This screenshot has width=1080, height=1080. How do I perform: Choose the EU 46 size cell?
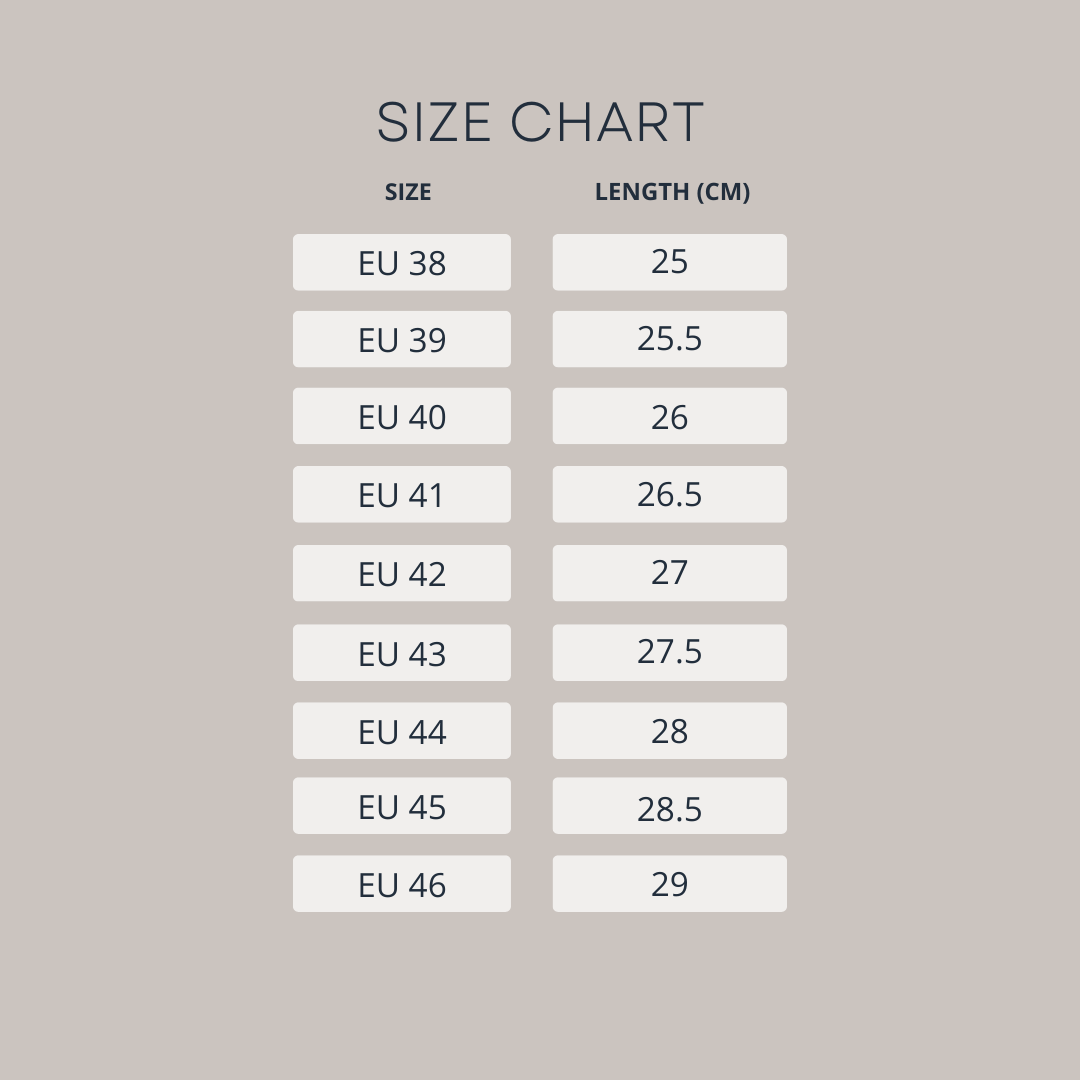(401, 884)
